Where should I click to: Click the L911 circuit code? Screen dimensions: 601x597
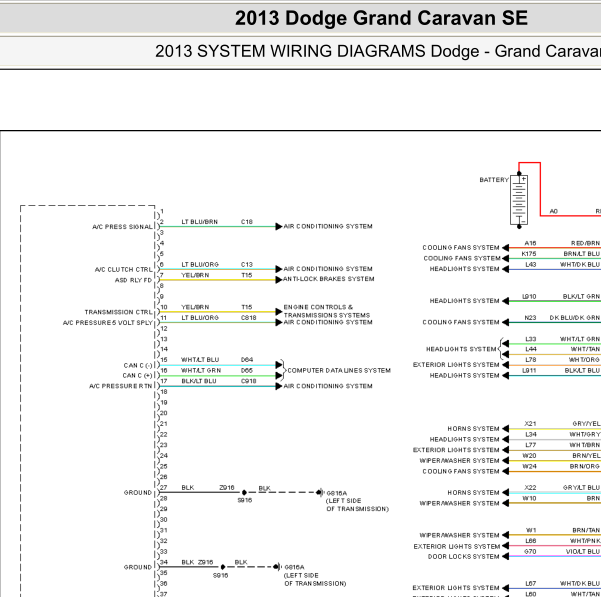click(x=529, y=370)
